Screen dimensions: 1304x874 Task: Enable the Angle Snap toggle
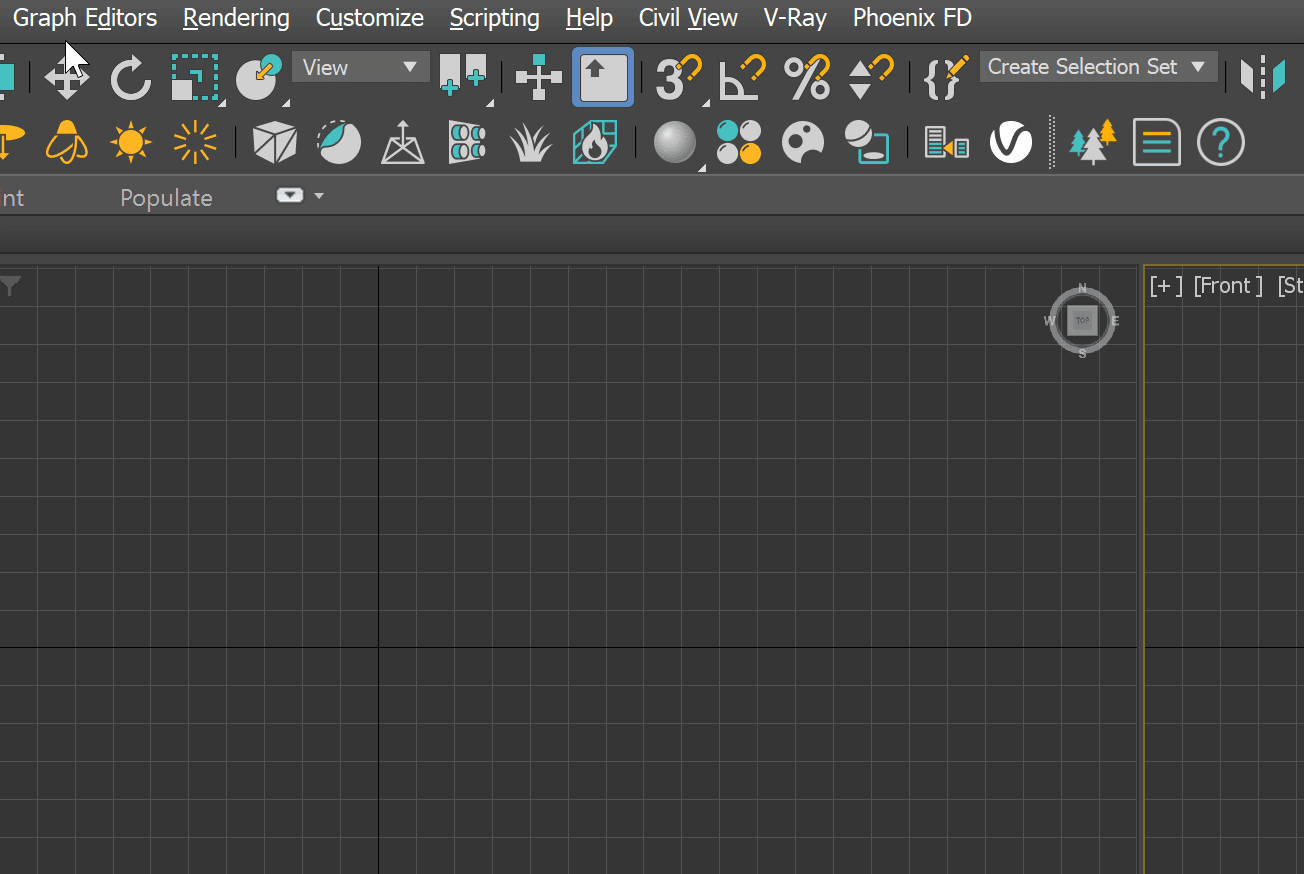click(742, 77)
